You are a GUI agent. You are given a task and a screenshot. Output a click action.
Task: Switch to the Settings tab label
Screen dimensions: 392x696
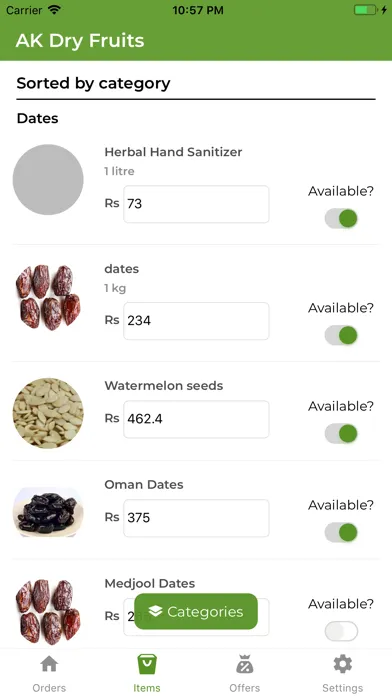coord(343,688)
